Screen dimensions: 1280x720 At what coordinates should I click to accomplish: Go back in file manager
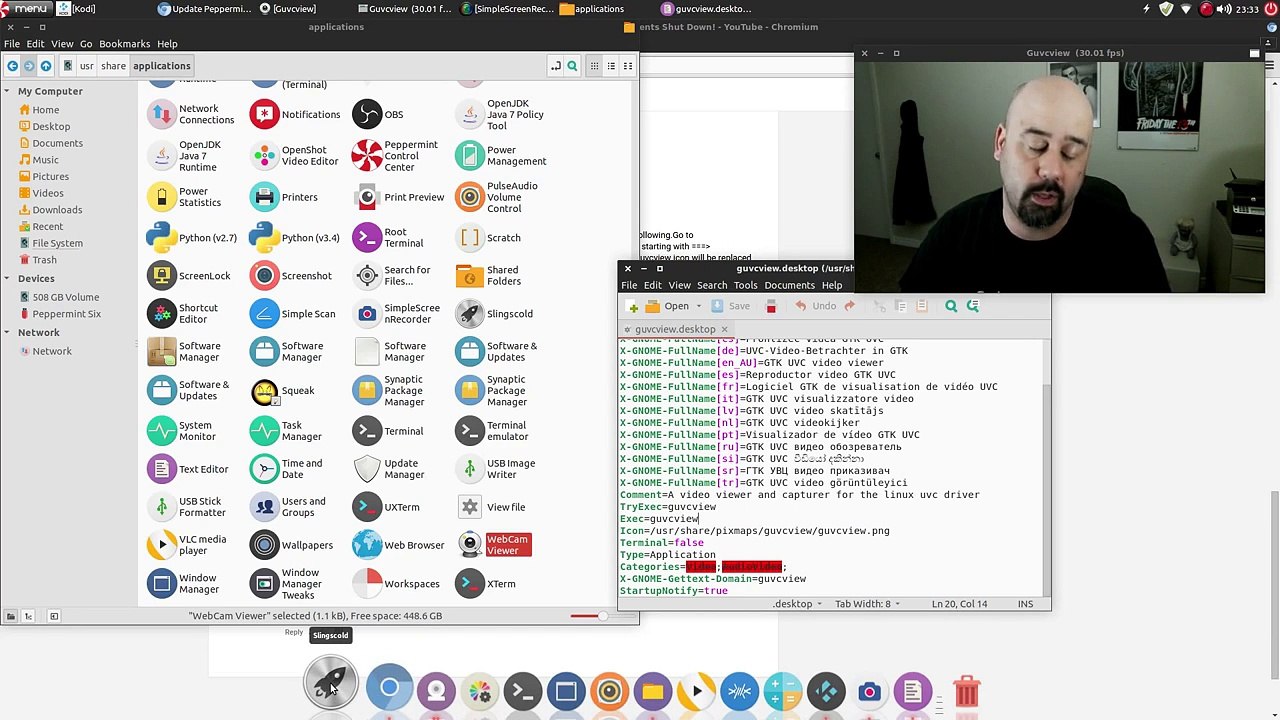click(12, 66)
